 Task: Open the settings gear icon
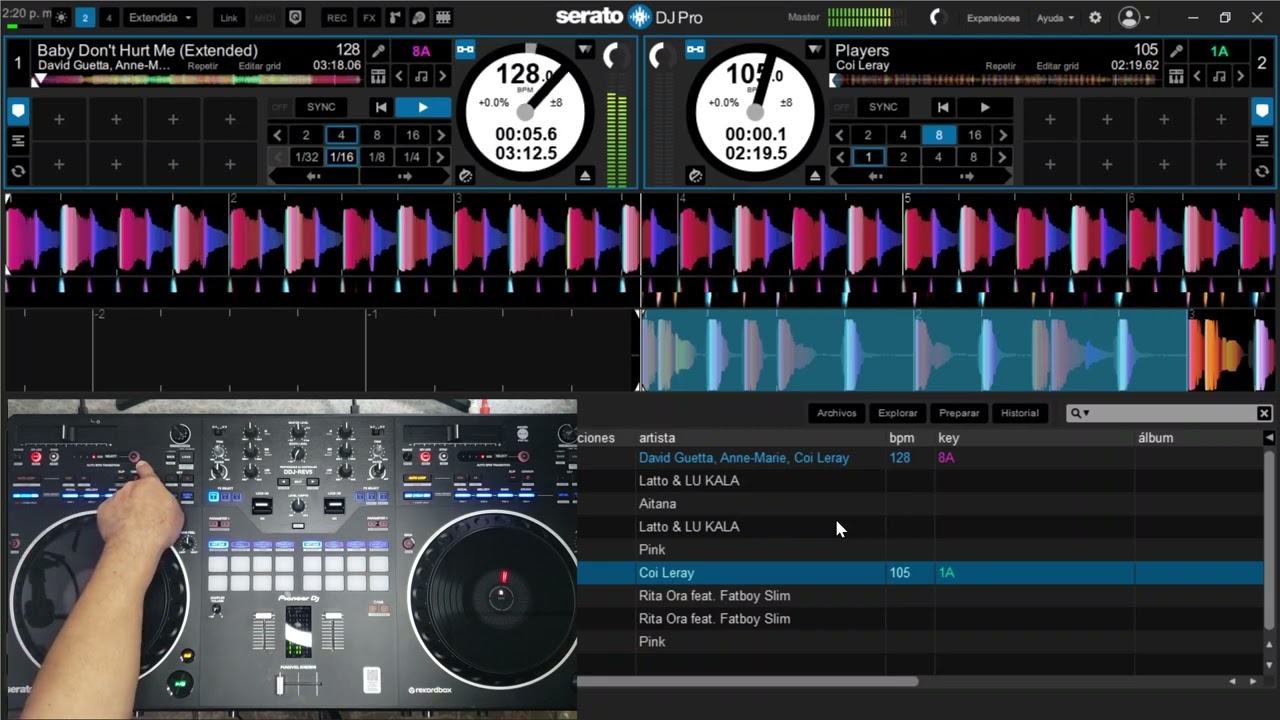coord(1095,18)
